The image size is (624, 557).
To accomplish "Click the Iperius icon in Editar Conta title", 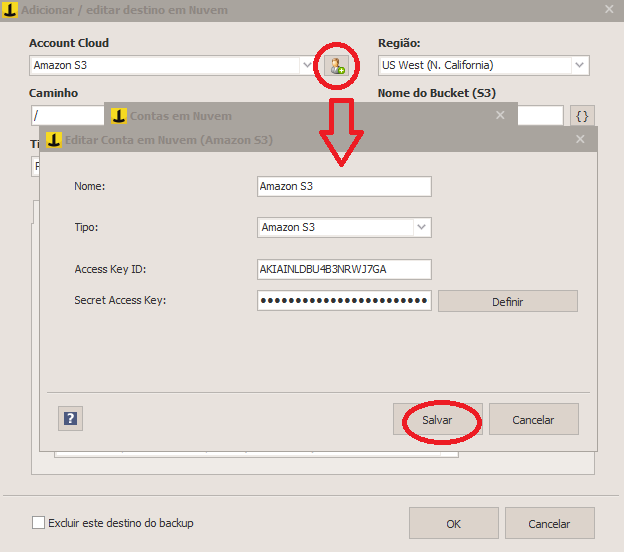I will click(54, 140).
